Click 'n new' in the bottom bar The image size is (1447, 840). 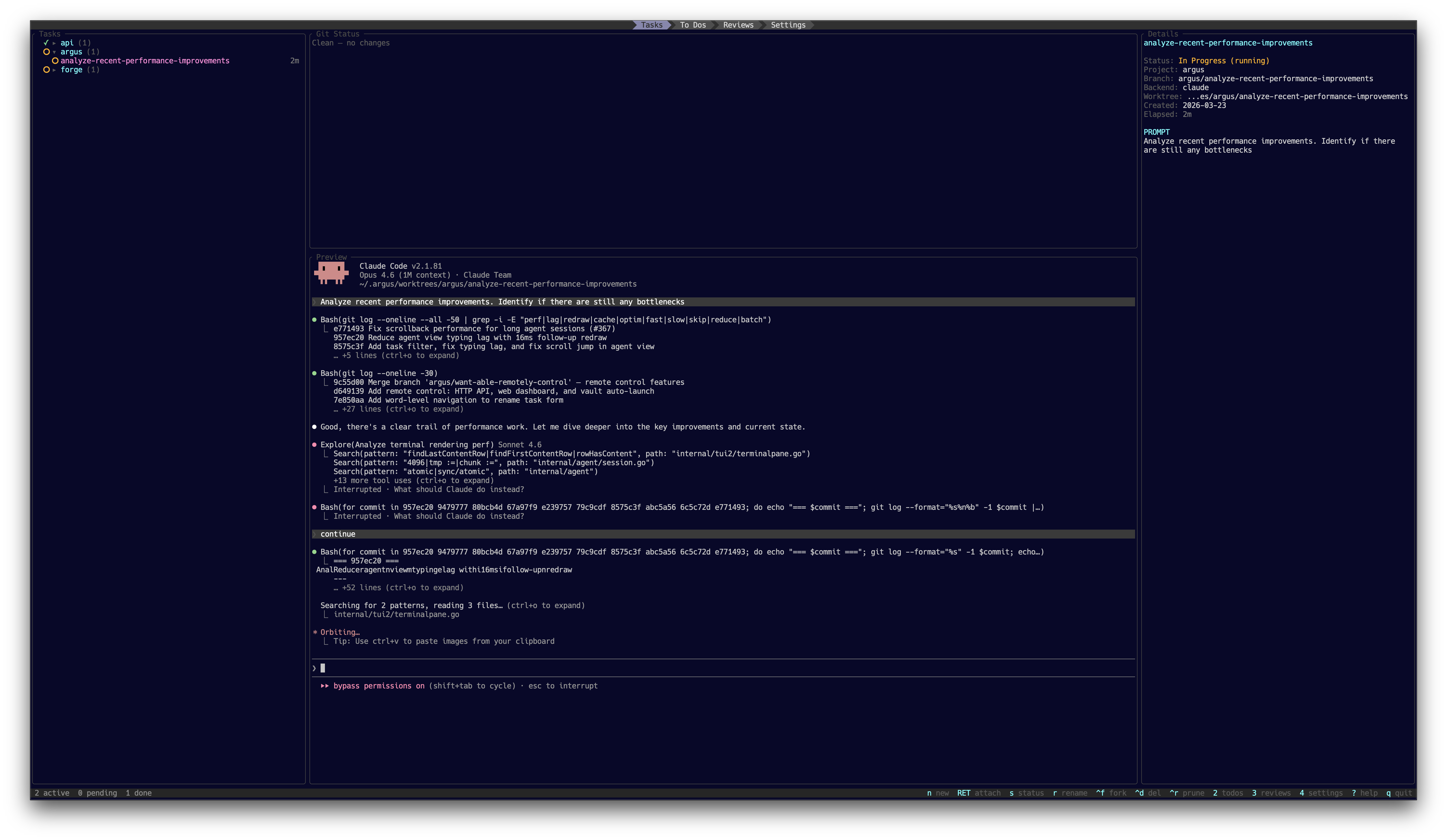pyautogui.click(x=938, y=793)
